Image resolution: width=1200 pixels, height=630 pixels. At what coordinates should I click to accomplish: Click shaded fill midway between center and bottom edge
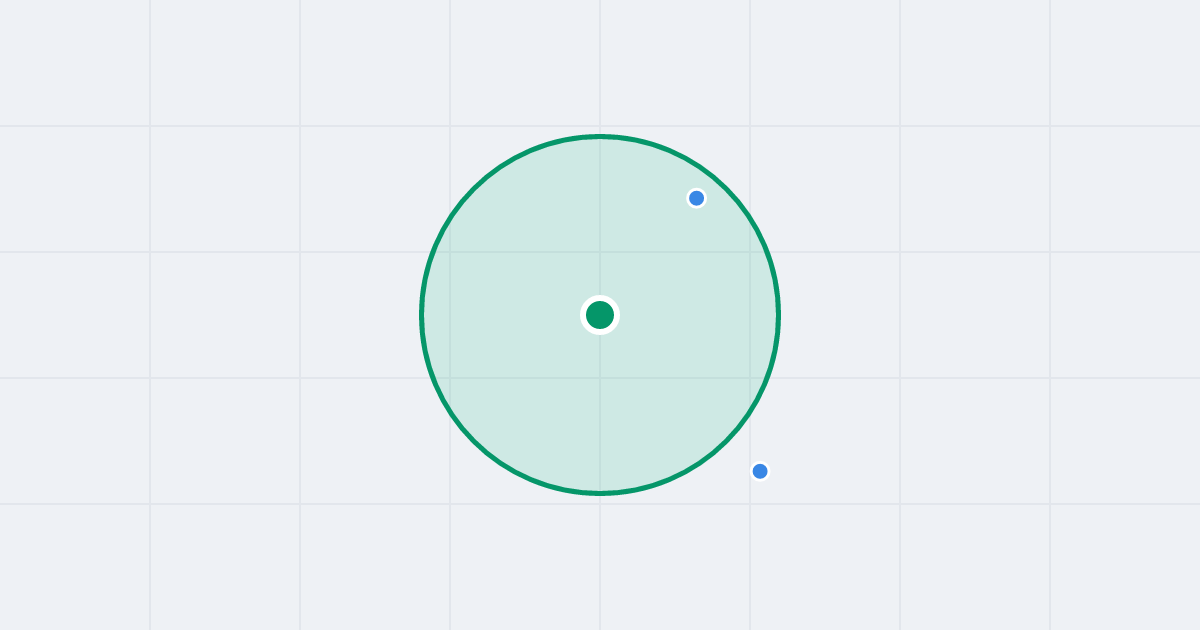tap(600, 404)
